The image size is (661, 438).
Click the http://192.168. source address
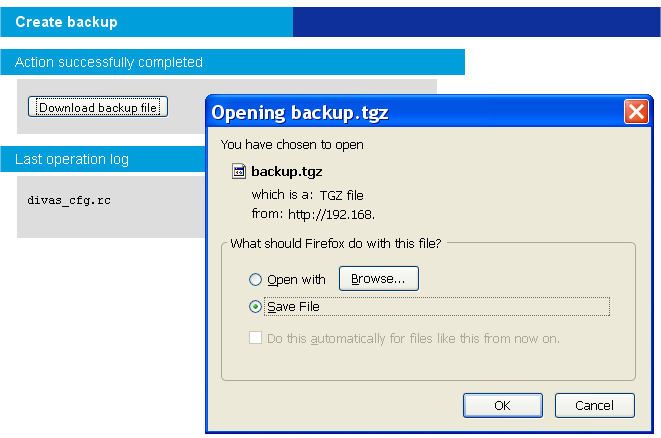click(x=334, y=214)
